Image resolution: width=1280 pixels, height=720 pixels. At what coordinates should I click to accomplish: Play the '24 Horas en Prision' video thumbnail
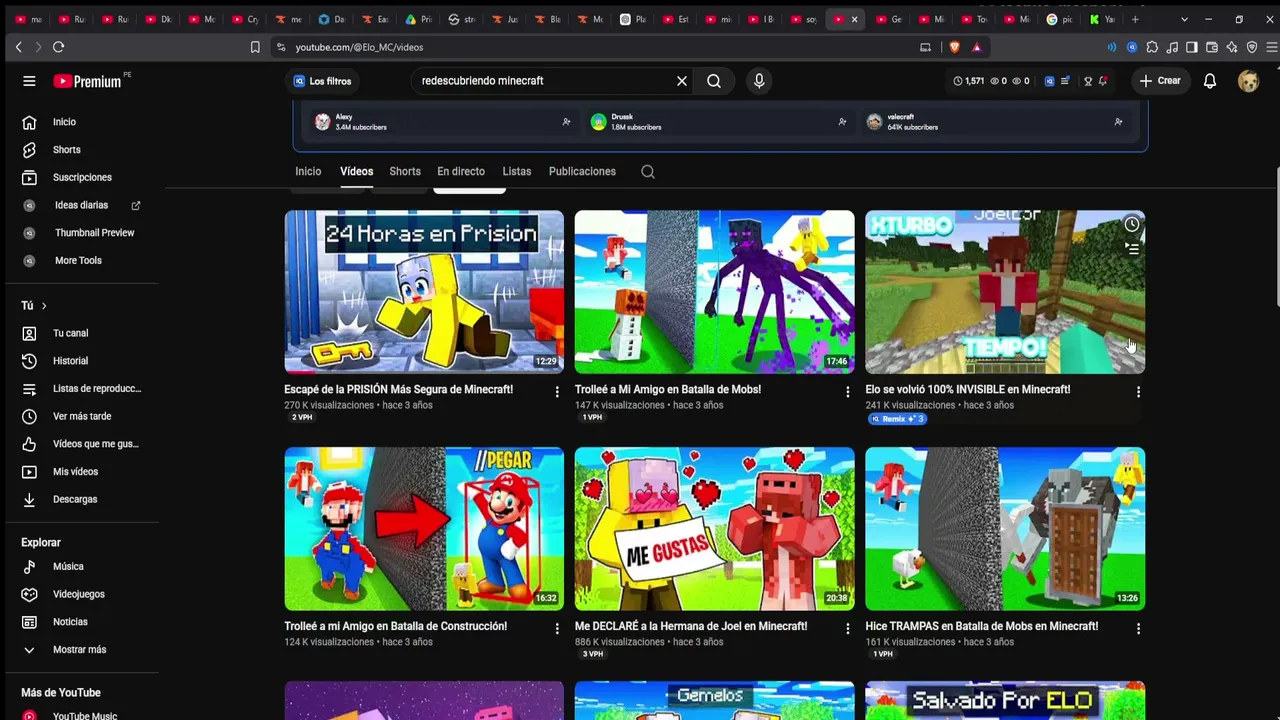click(424, 292)
